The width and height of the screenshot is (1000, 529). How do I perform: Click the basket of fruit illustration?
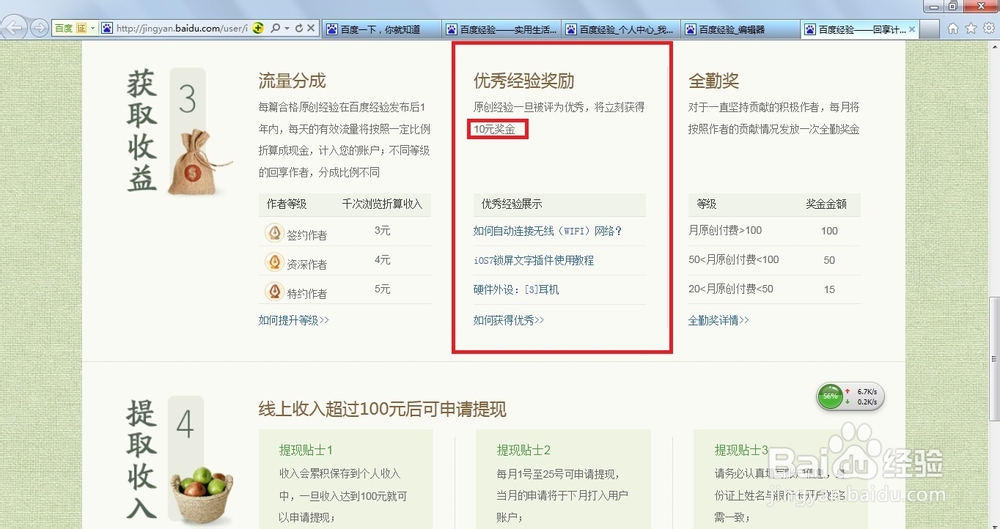202,494
